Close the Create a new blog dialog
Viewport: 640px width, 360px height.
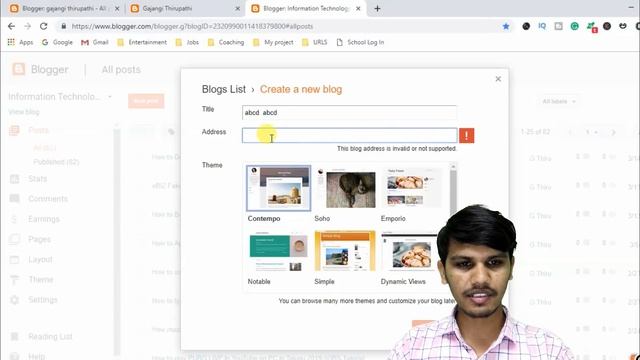point(498,79)
